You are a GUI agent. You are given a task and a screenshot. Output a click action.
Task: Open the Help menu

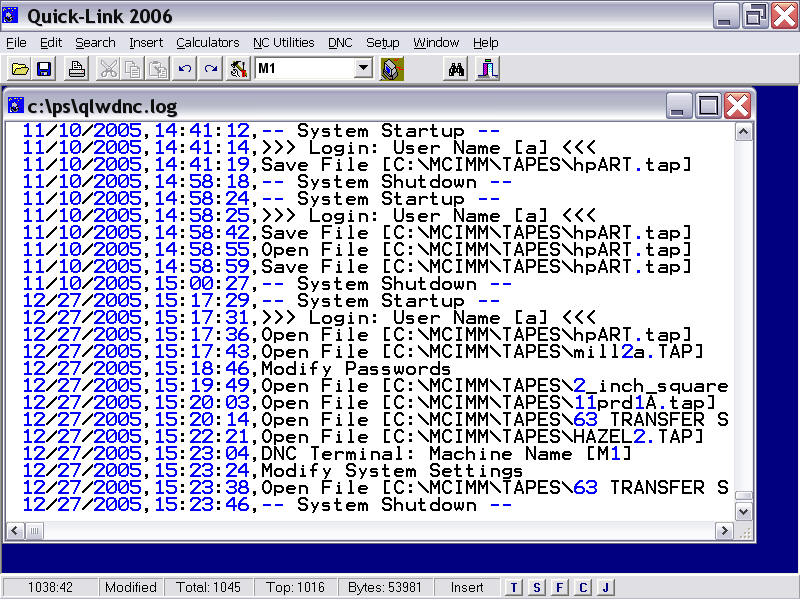[486, 43]
